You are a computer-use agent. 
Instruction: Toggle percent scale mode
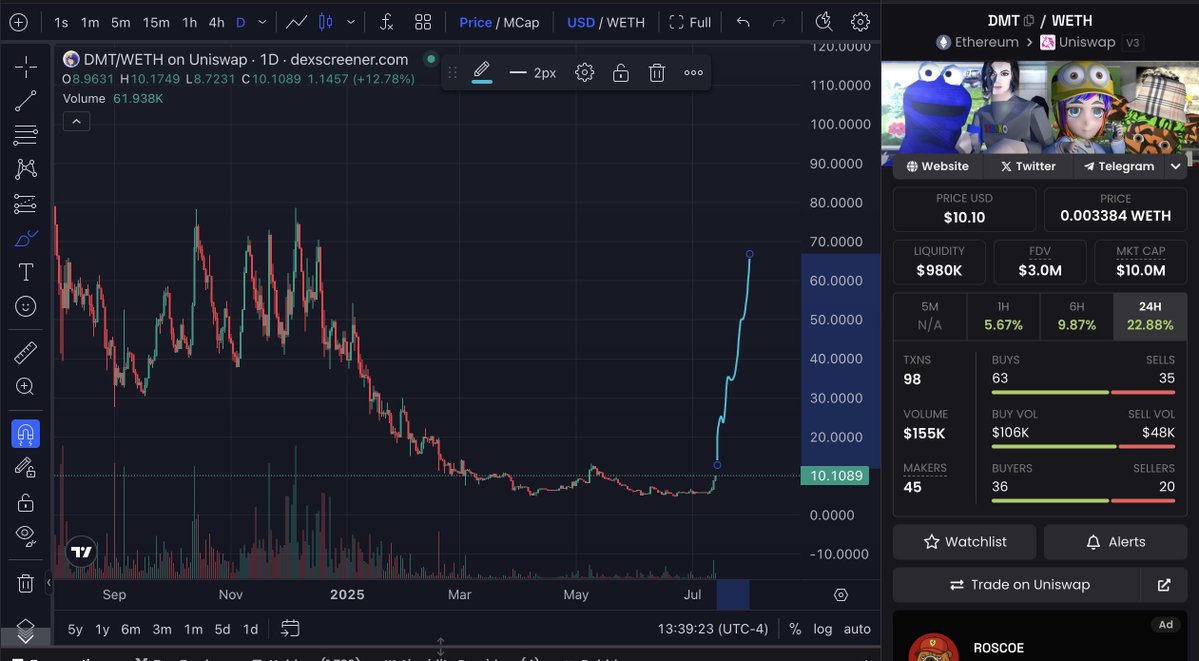pyautogui.click(x=795, y=629)
